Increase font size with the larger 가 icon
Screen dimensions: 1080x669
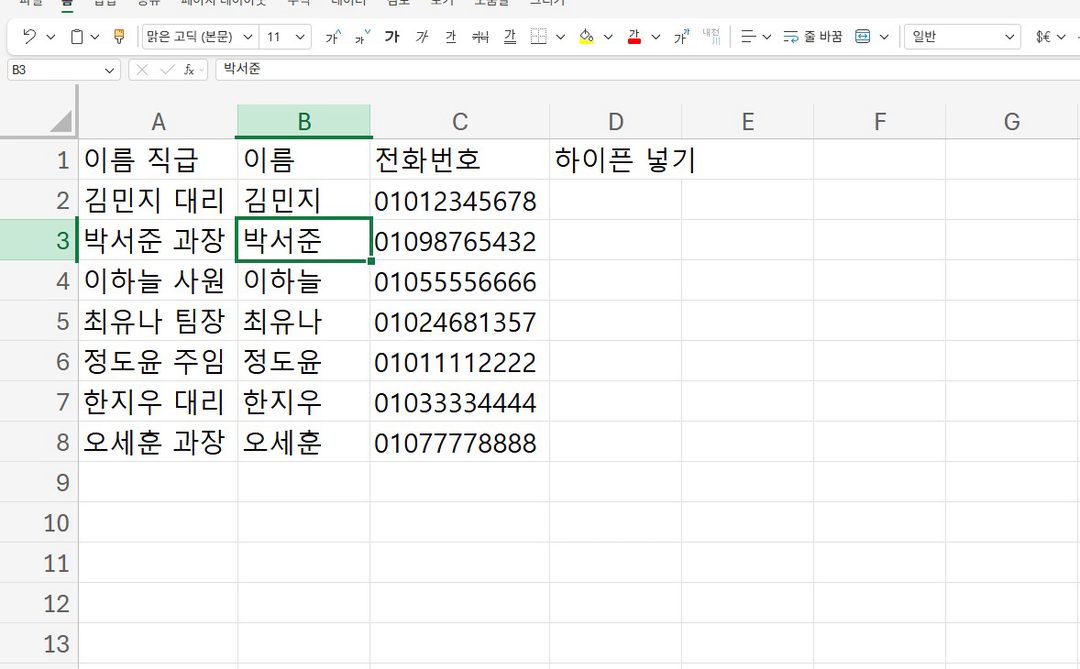pyautogui.click(x=333, y=37)
